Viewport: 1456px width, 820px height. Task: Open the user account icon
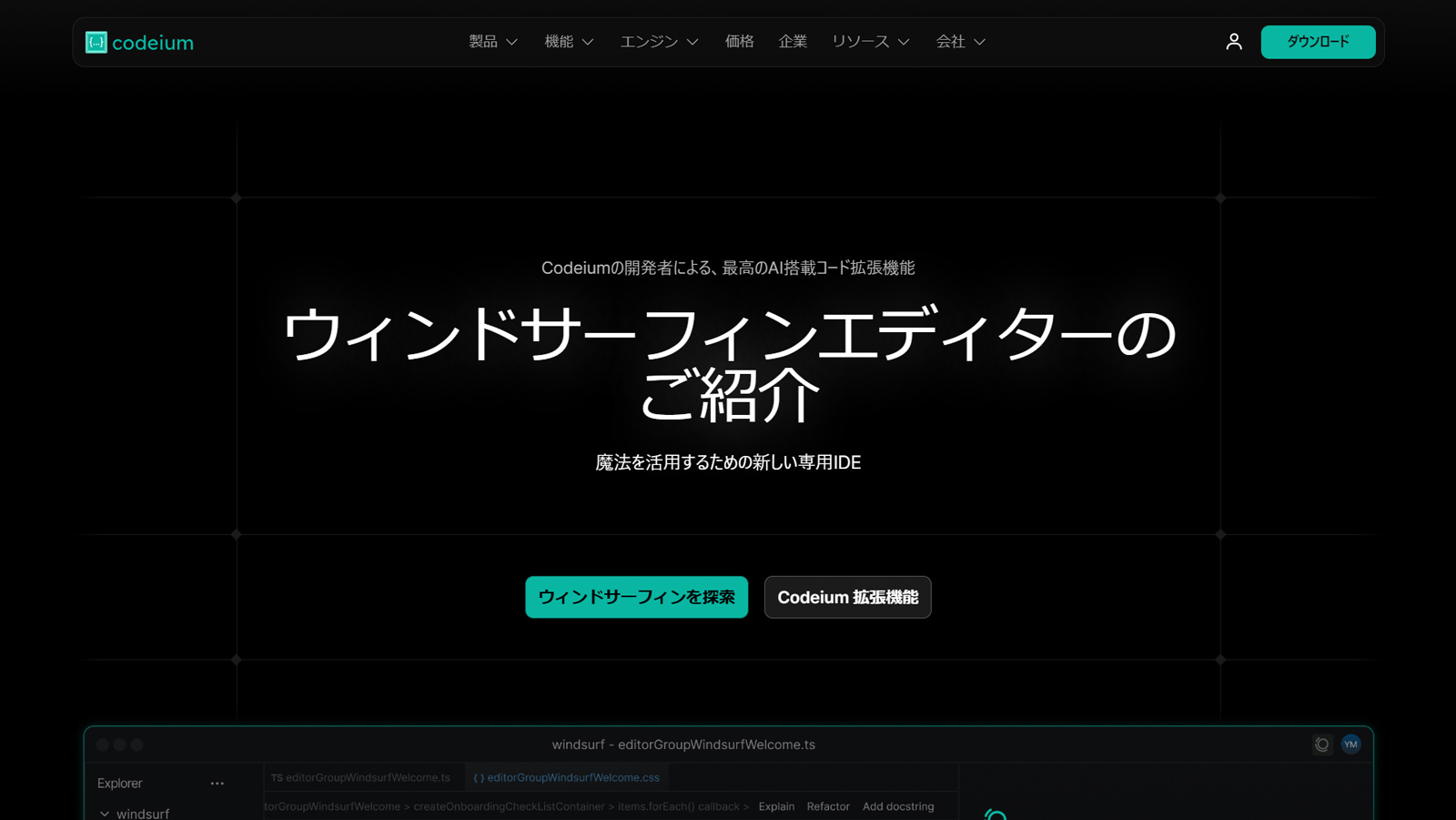tap(1234, 42)
